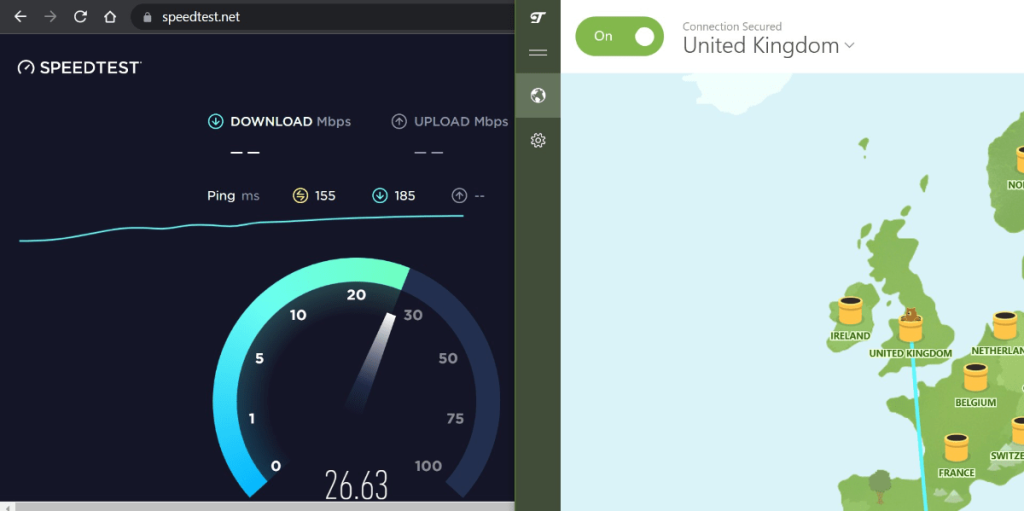
Task: Open the browser home page
Action: pos(110,16)
